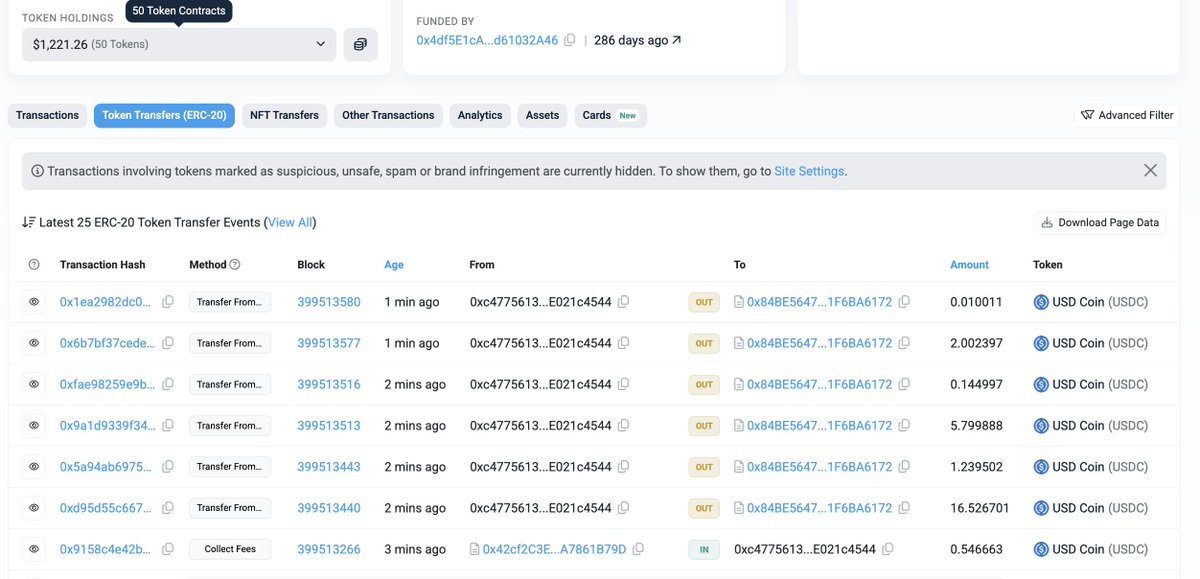The width and height of the screenshot is (1200, 579).
Task: Click the sort icon beside Latest 25 ERC-20
Action: click(29, 222)
